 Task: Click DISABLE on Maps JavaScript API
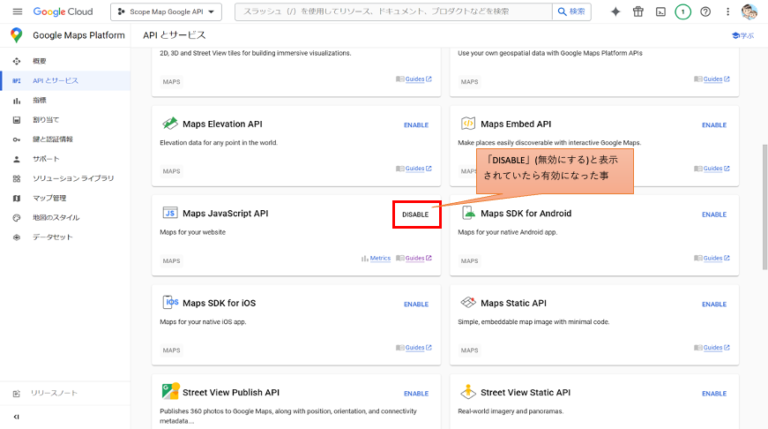pos(415,214)
